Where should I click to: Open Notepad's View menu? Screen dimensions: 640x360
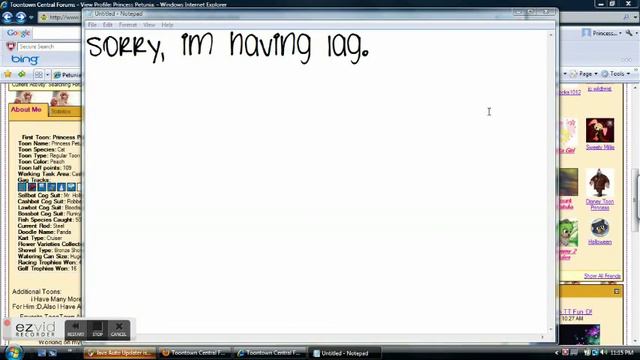click(149, 25)
